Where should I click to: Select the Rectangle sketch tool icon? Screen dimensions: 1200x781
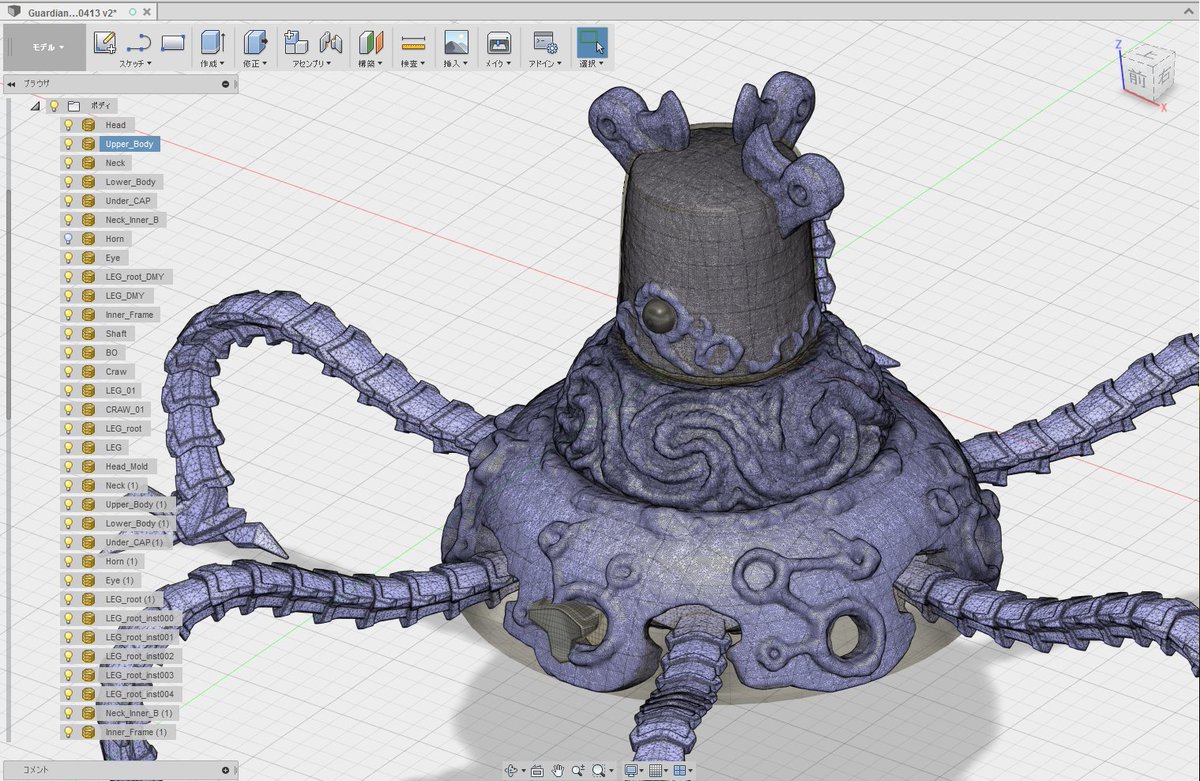pos(173,42)
